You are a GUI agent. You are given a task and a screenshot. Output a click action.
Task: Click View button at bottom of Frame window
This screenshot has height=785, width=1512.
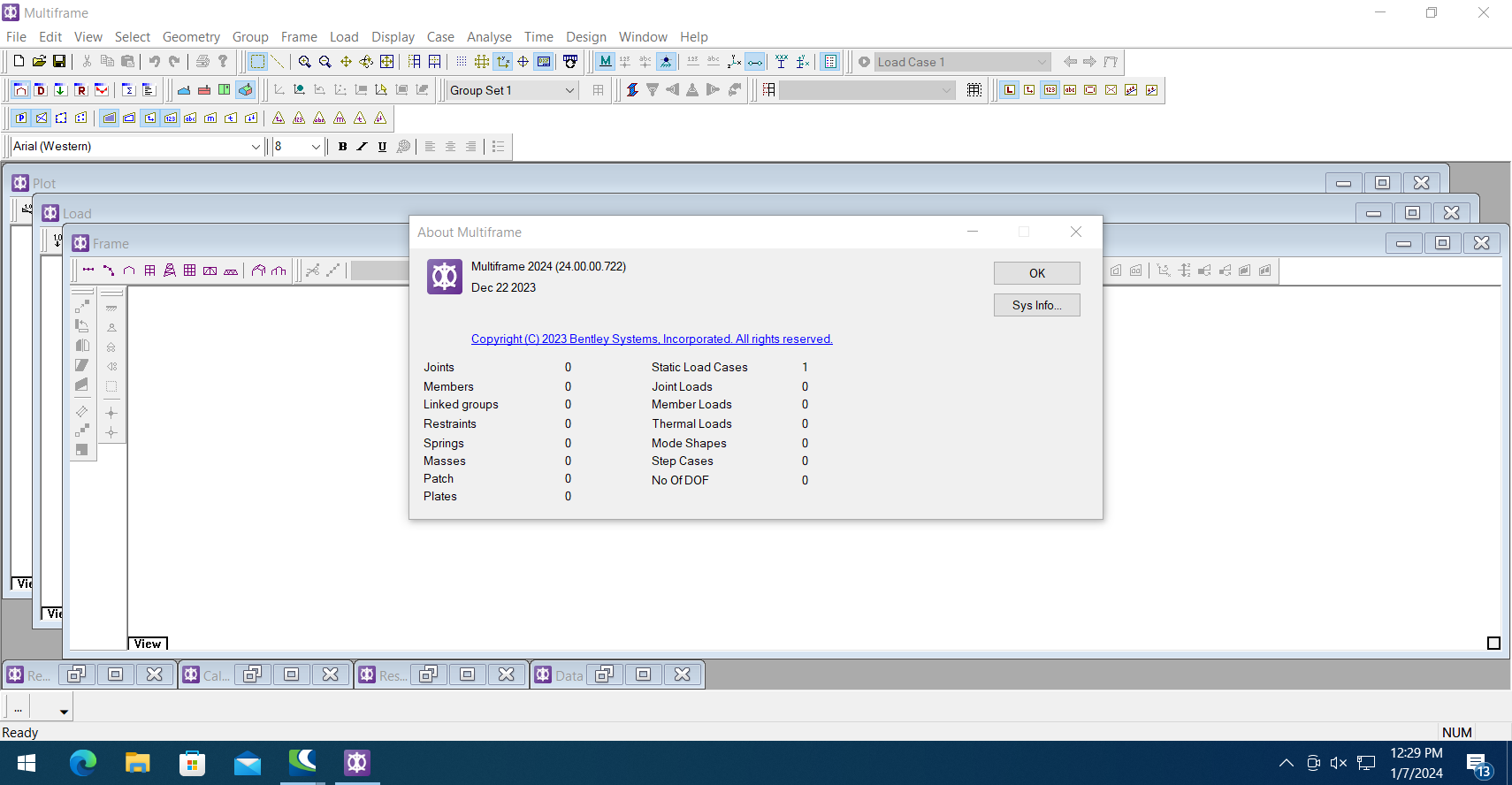(x=148, y=644)
